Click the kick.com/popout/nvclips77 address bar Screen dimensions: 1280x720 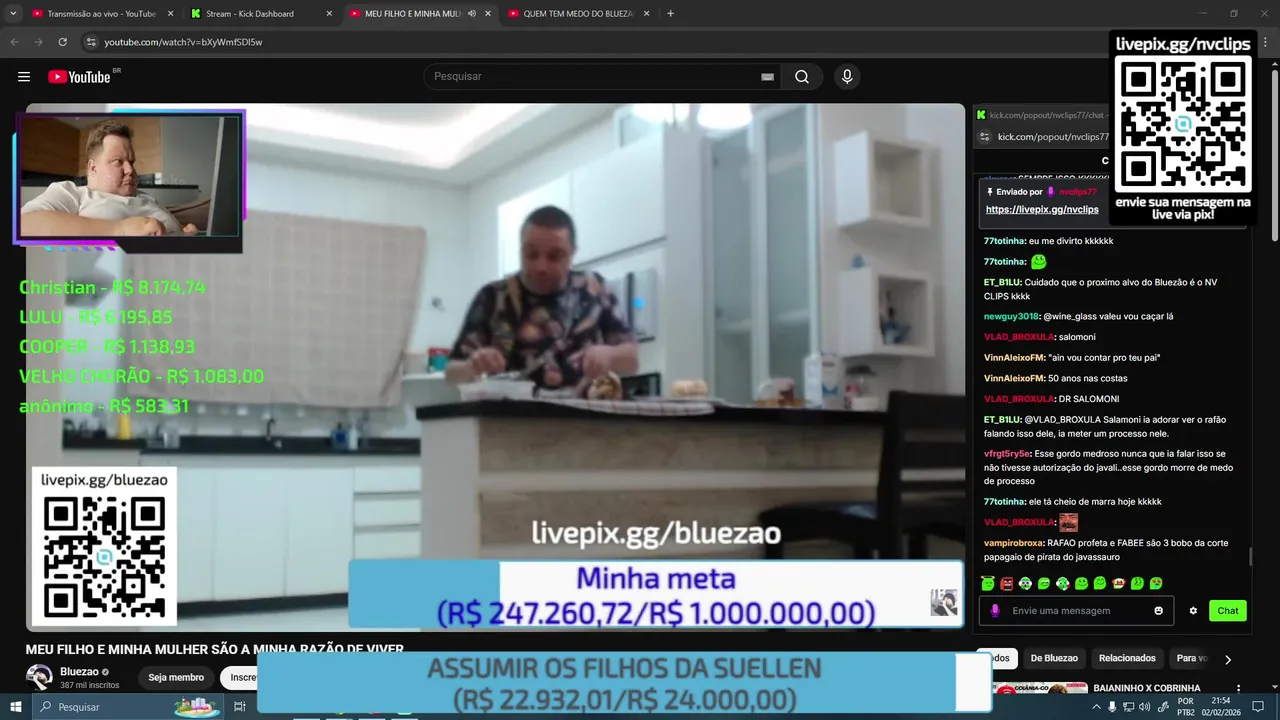point(1052,137)
